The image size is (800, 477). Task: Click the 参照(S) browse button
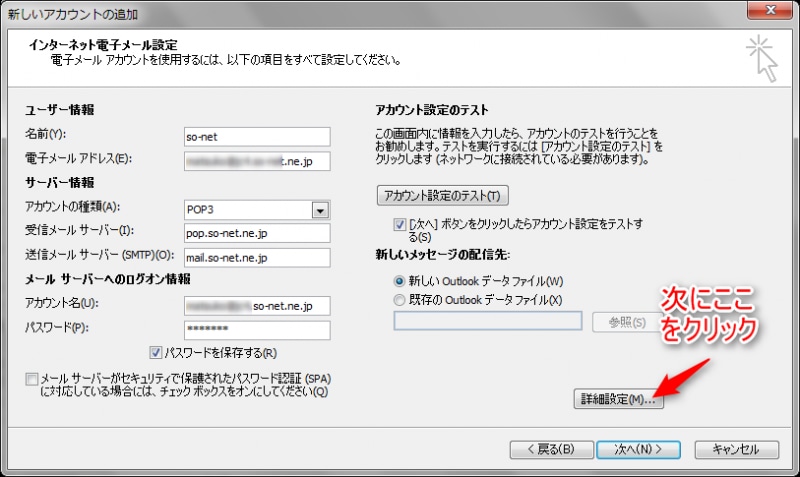627,322
